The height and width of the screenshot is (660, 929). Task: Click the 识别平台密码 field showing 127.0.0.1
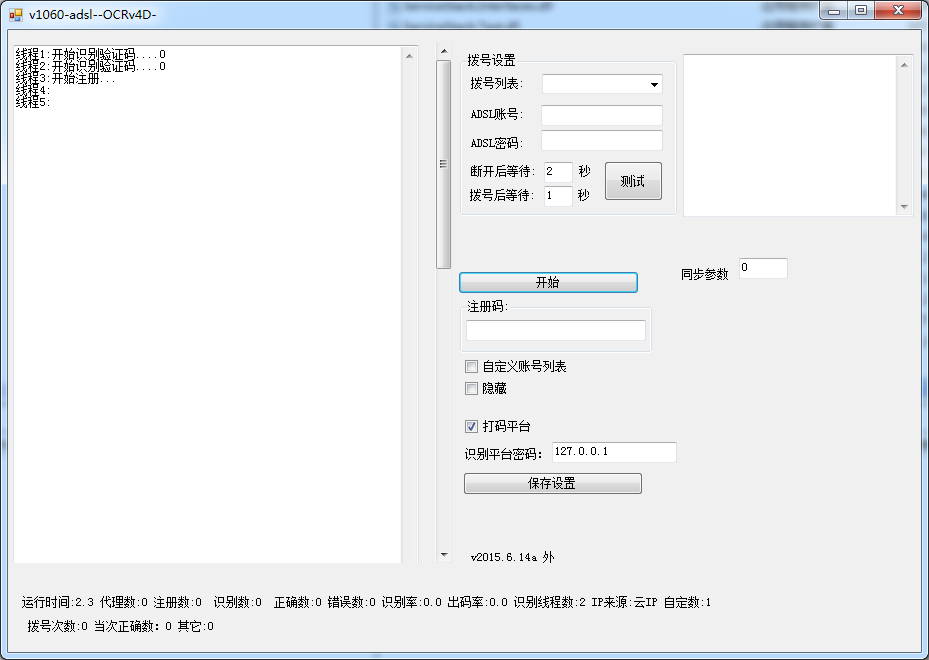coord(614,452)
